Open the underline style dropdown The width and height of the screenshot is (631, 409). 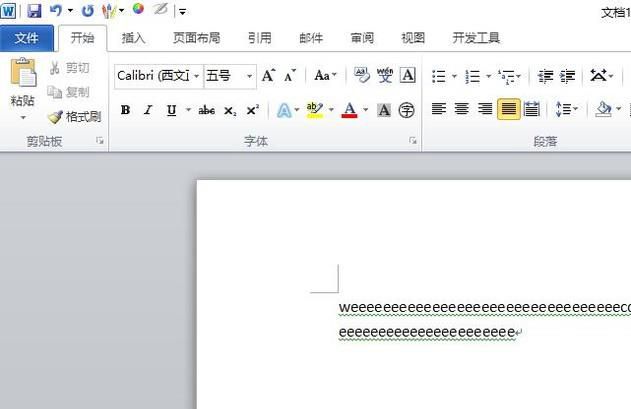(188, 110)
